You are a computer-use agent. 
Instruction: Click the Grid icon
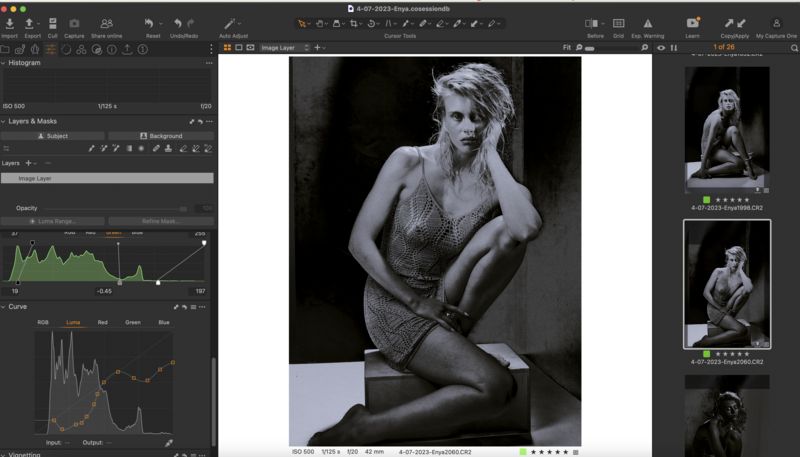[618, 23]
